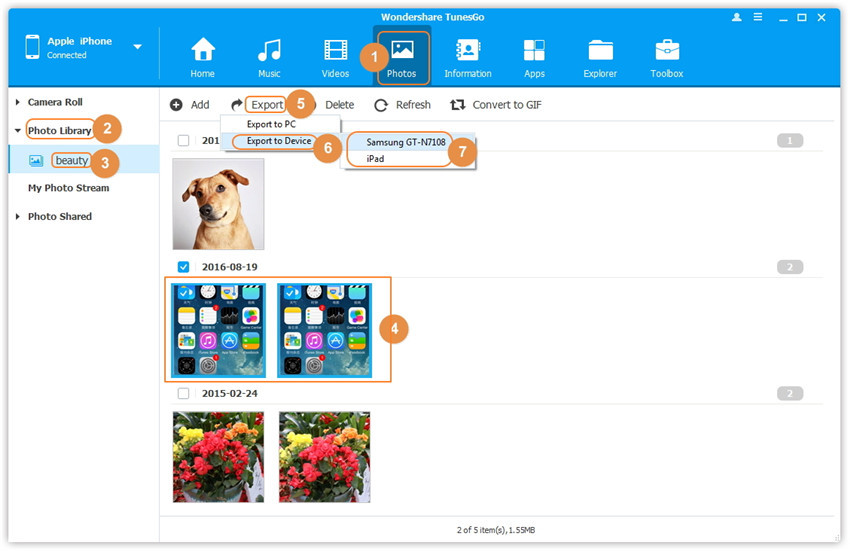This screenshot has height=551, width=850.
Task: Tick the checkbox above the dog photo
Action: [x=184, y=141]
